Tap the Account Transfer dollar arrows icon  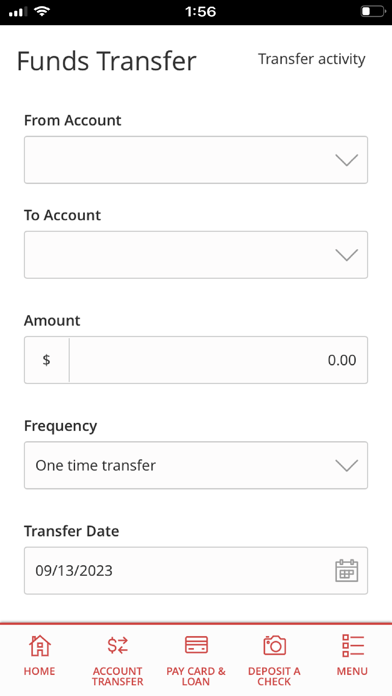[x=118, y=645]
